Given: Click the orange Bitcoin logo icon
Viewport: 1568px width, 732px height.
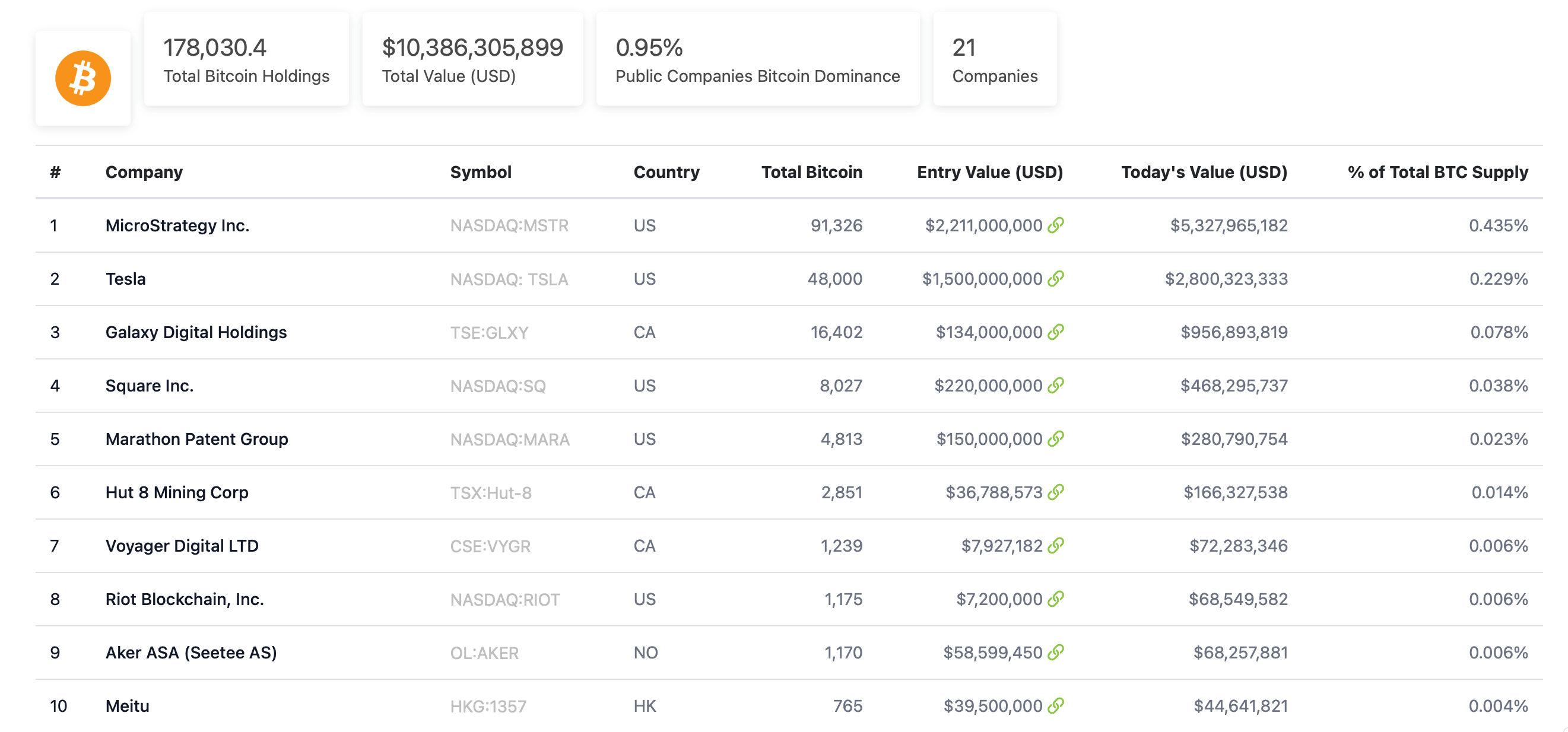Looking at the screenshot, I should click(82, 78).
